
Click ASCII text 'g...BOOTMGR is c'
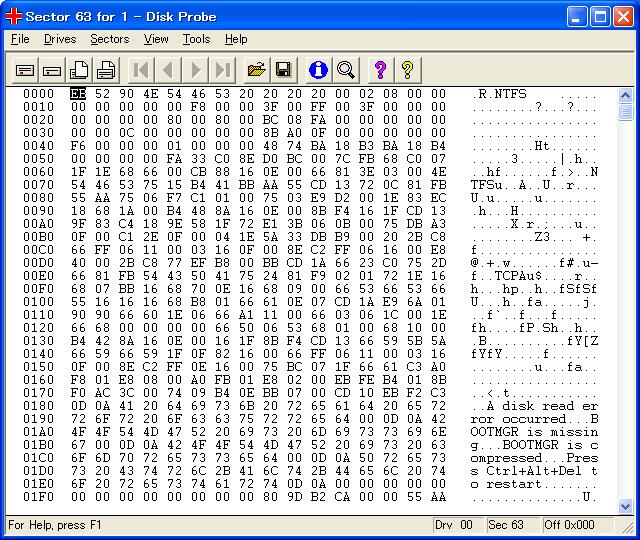pyautogui.click(x=534, y=445)
